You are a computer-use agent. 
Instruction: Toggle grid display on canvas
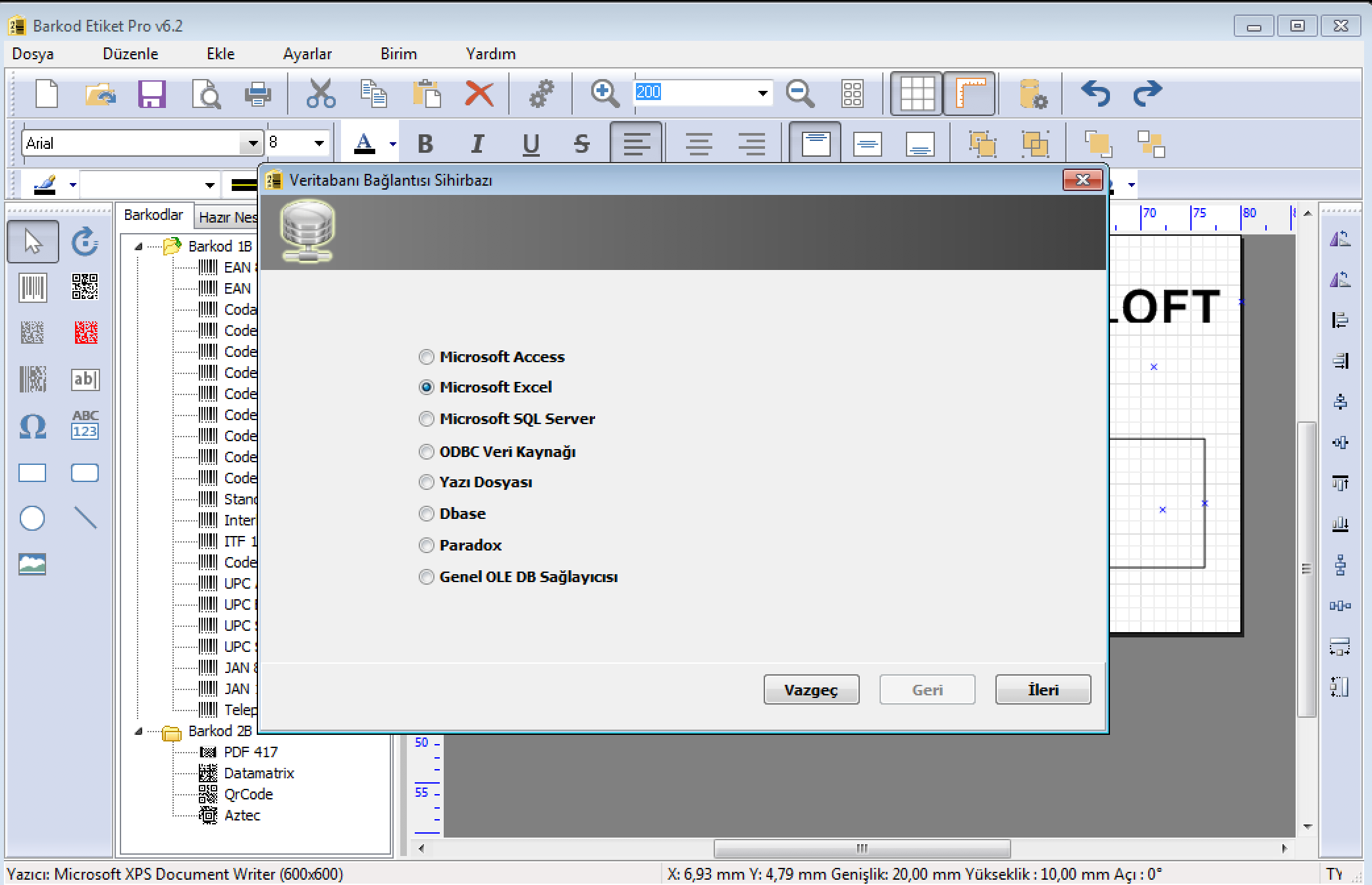pos(916,94)
